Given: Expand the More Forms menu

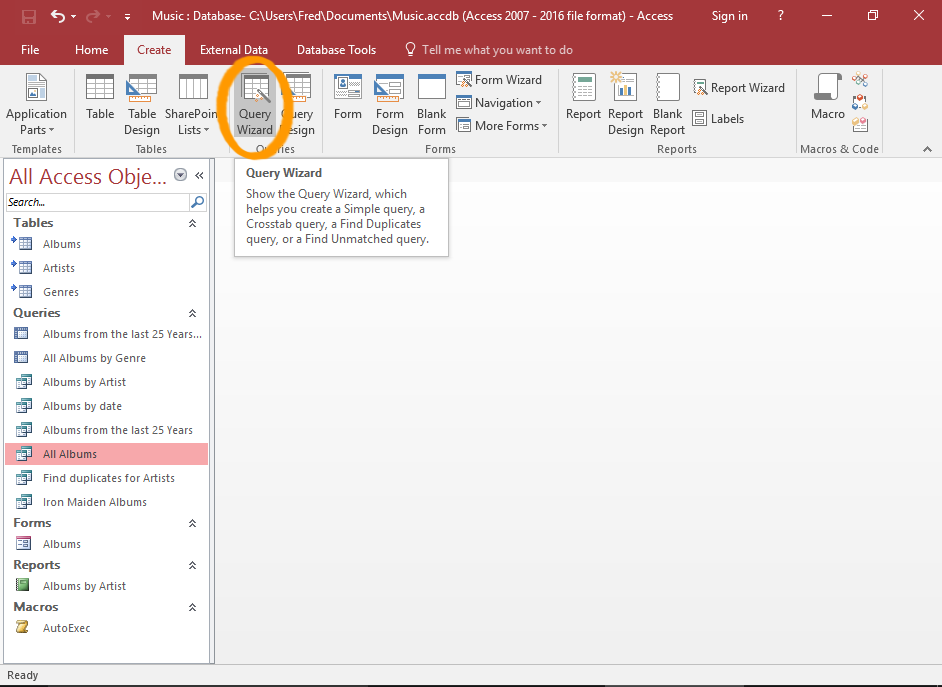Looking at the screenshot, I should [x=502, y=126].
